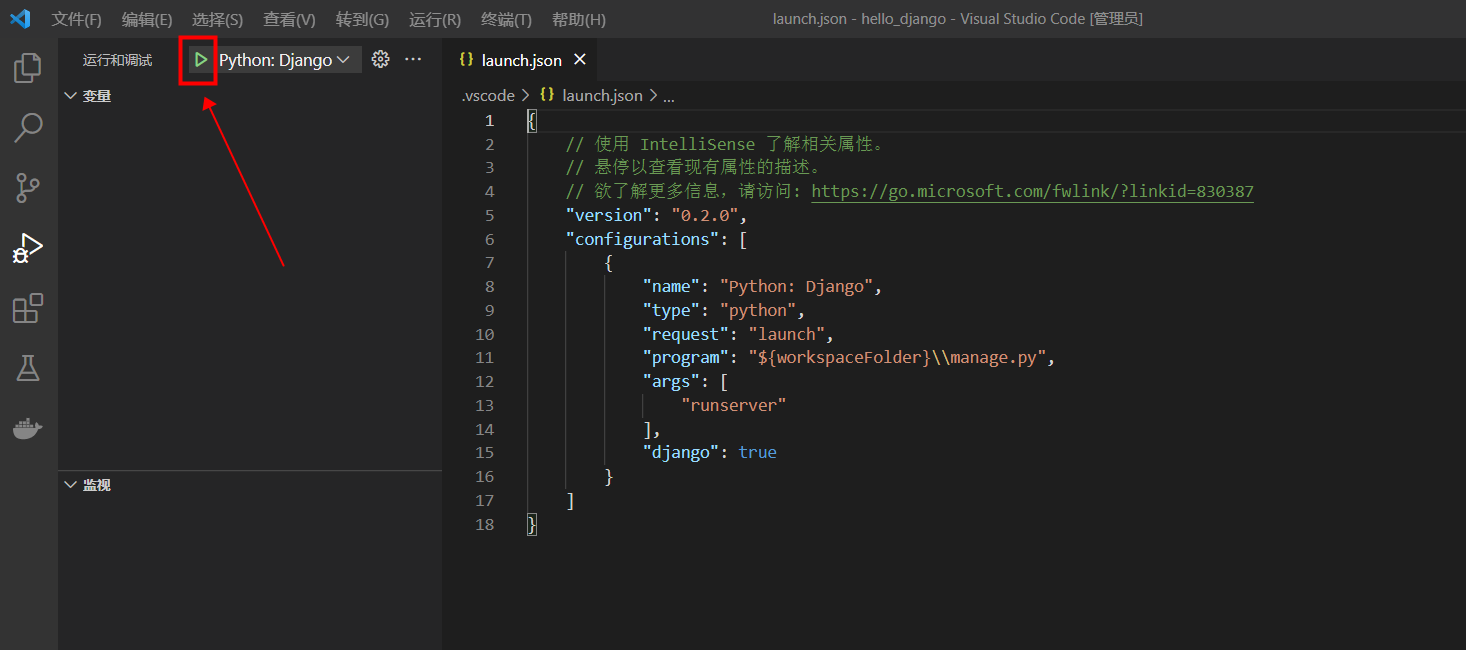Screen dimensions: 1466x650
Task: Click the "launch" request value
Action: click(786, 334)
